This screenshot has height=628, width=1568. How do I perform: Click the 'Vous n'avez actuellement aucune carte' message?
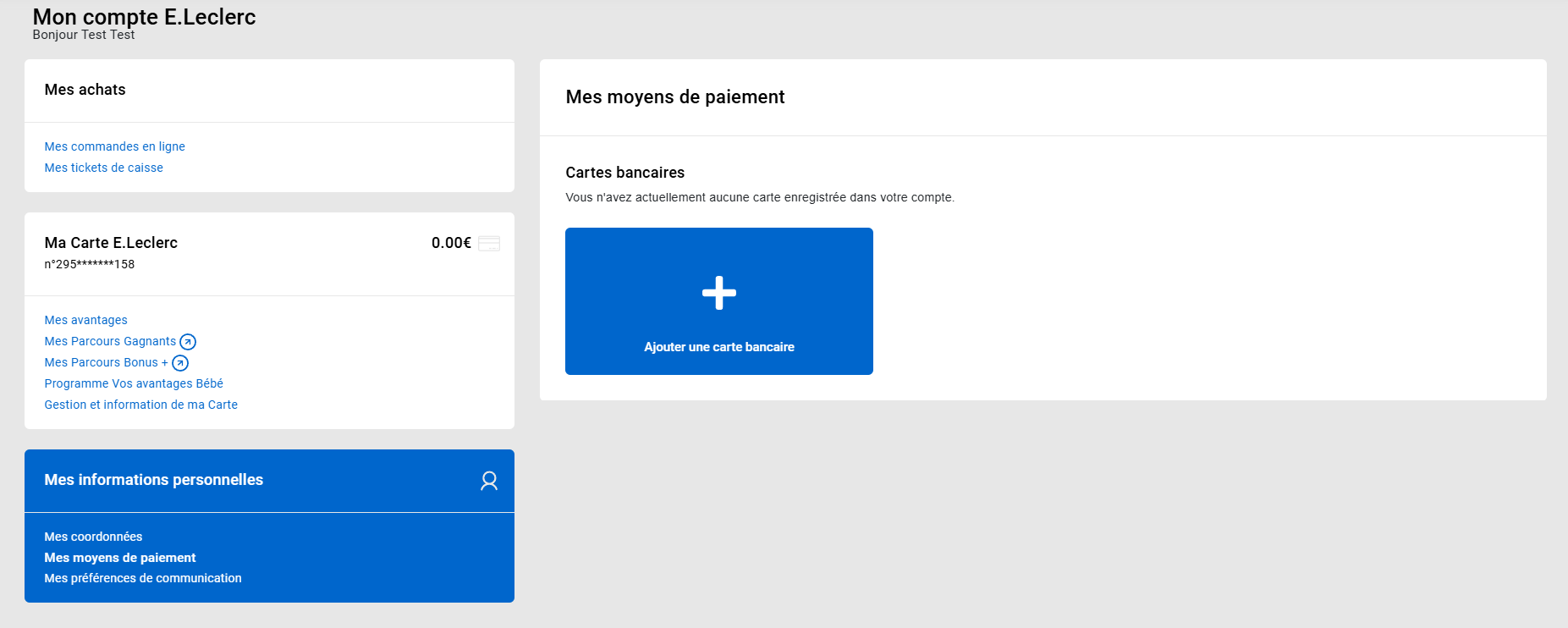[760, 197]
